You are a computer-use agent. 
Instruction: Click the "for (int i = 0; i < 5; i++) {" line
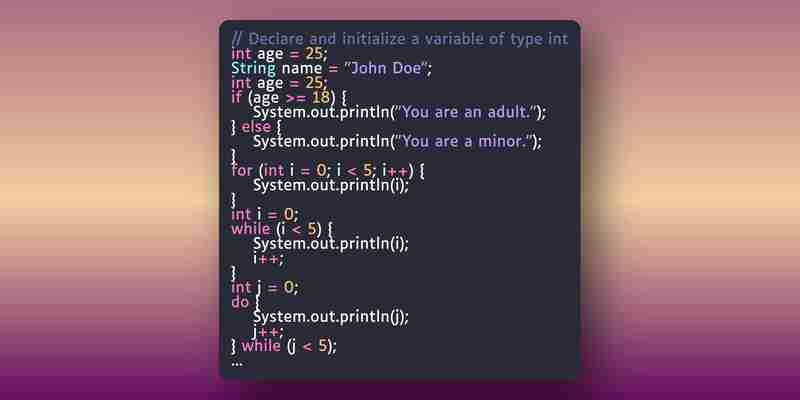click(328, 170)
